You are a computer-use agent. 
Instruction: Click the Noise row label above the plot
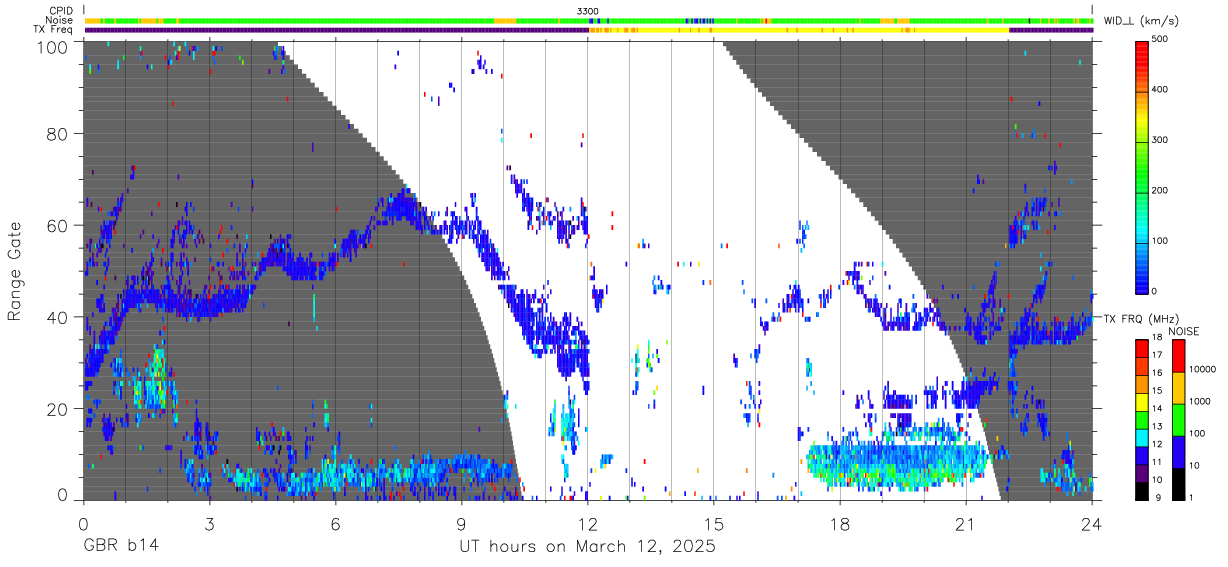tap(59, 20)
